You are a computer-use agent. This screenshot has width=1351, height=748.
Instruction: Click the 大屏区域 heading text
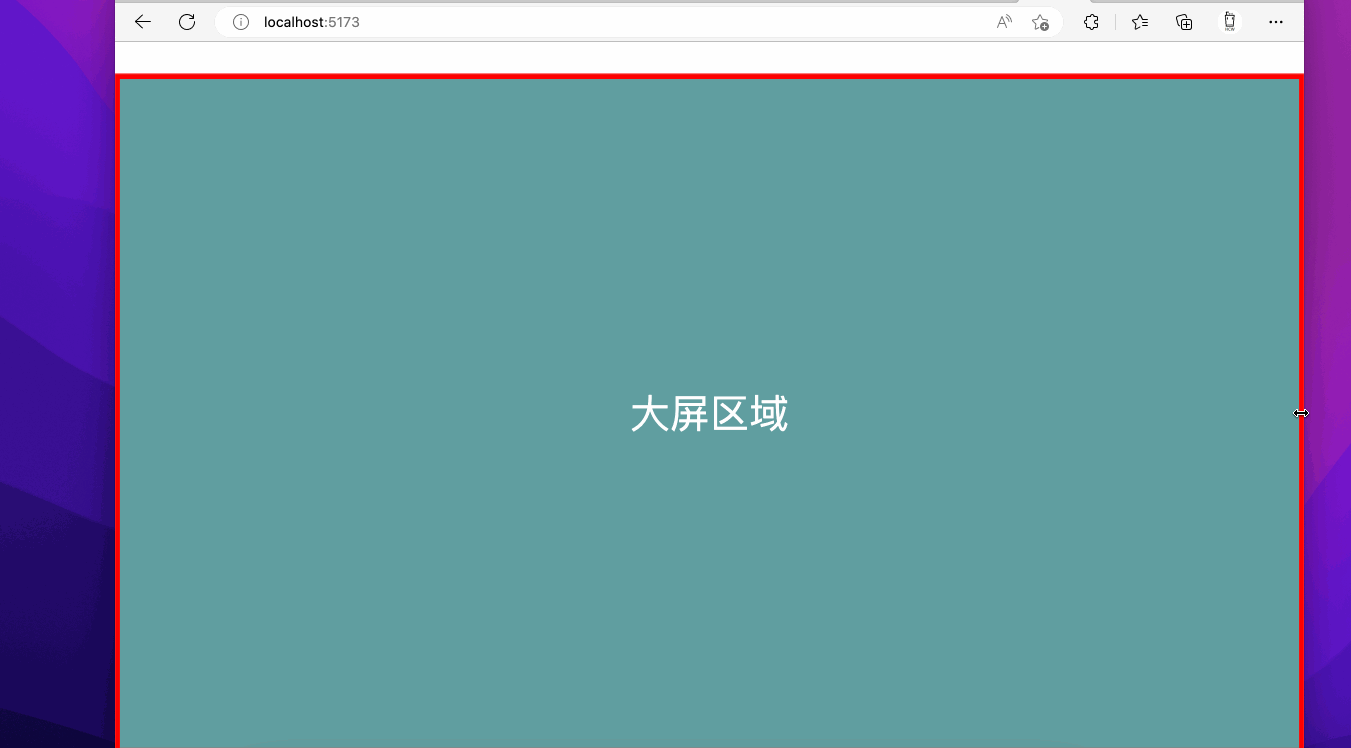(709, 414)
